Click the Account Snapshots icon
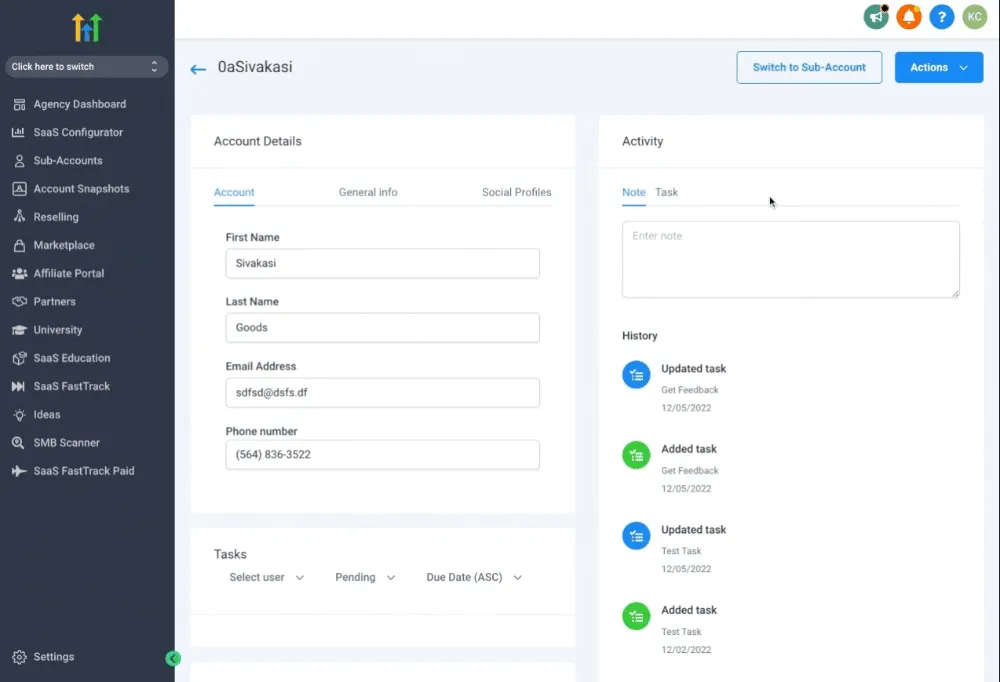This screenshot has width=1000, height=682. coord(19,189)
